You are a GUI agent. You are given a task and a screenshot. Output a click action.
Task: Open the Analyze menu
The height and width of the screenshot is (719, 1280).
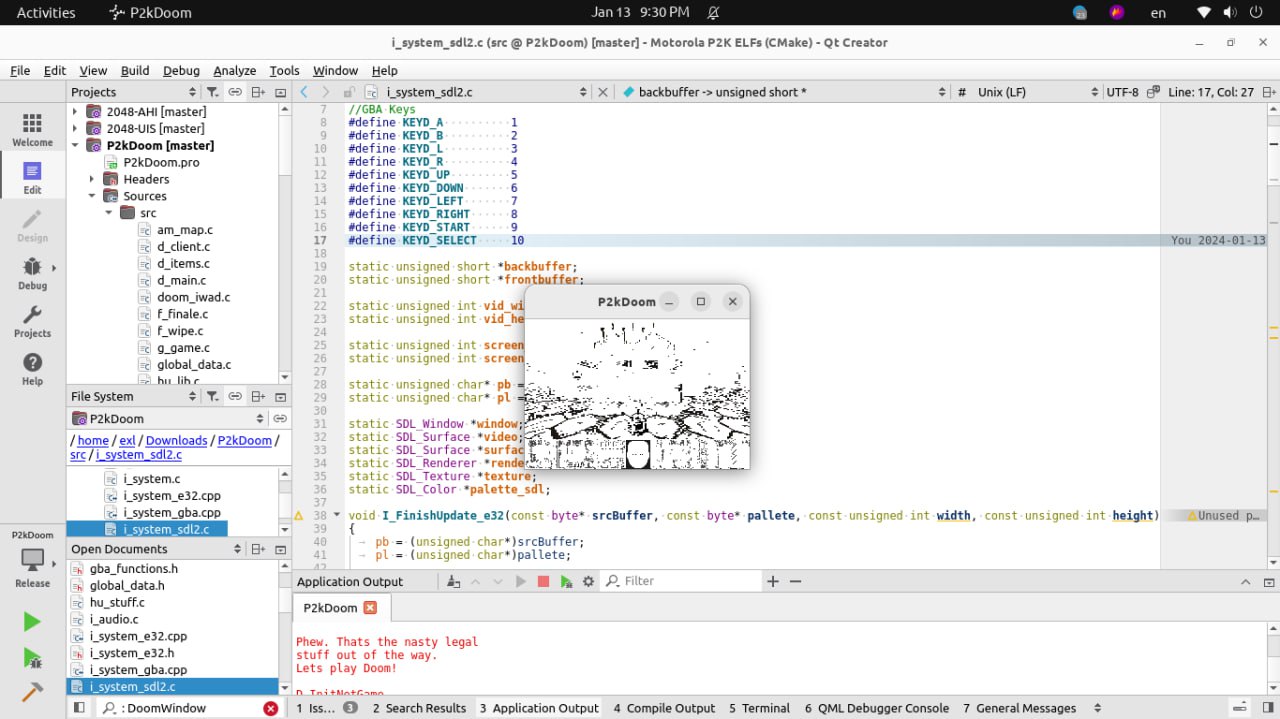(234, 70)
